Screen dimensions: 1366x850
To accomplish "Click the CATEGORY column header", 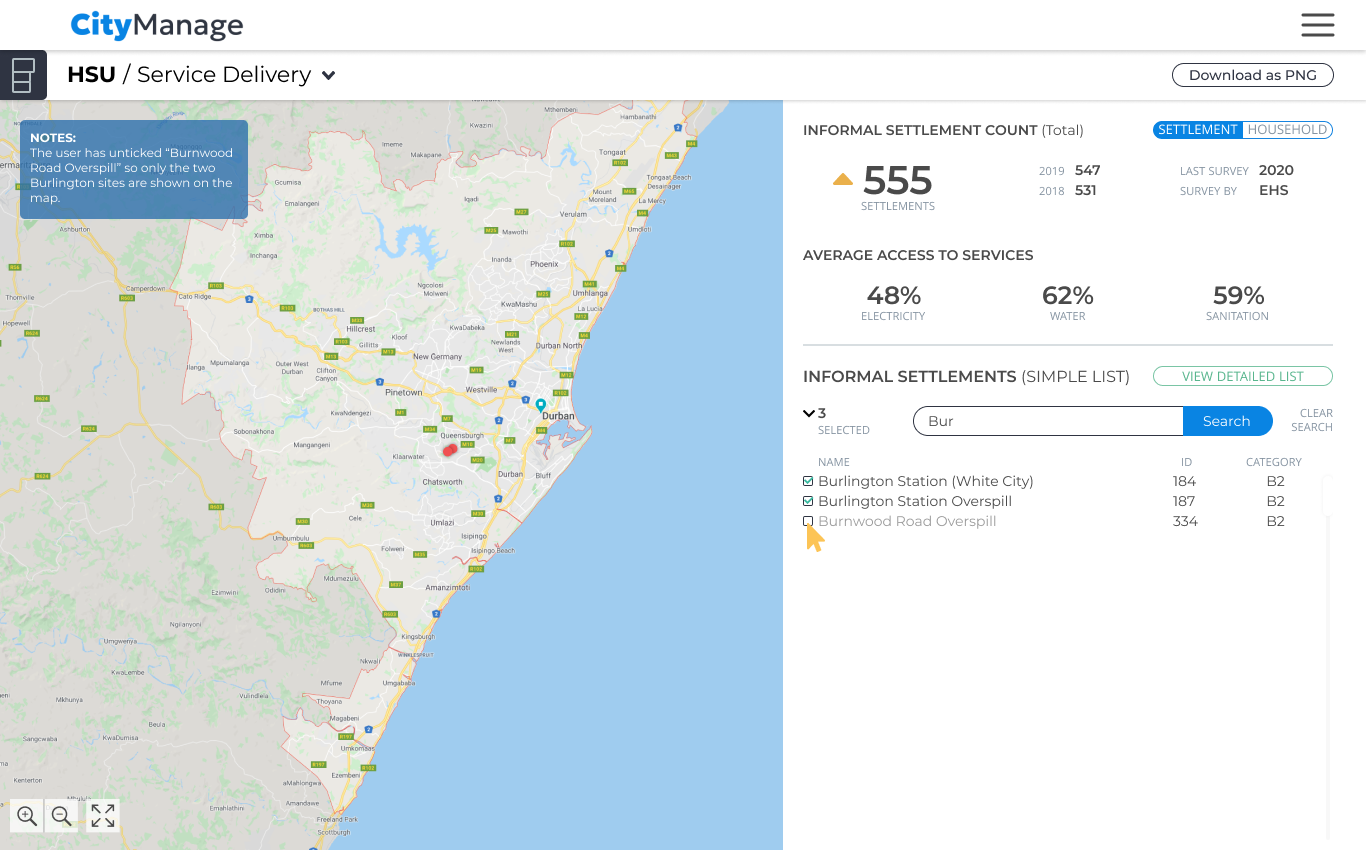I will (x=1274, y=462).
